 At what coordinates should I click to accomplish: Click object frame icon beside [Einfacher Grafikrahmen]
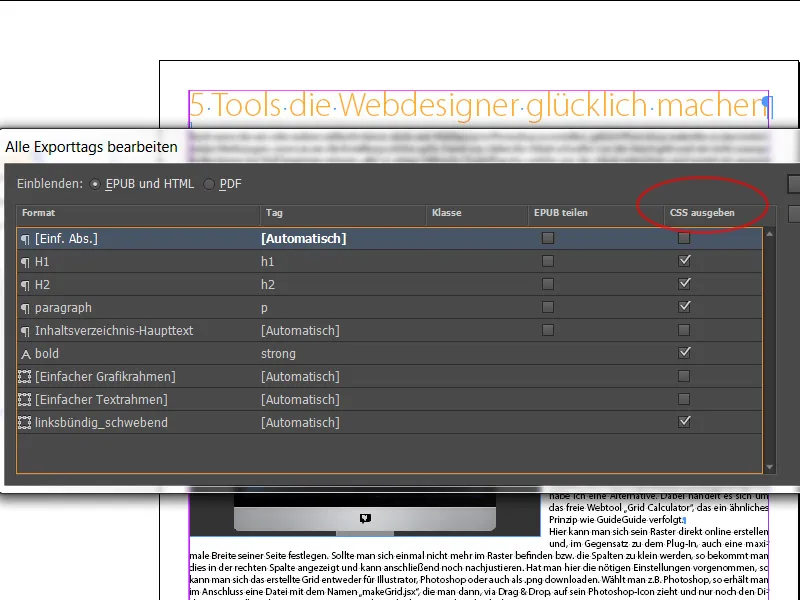24,377
